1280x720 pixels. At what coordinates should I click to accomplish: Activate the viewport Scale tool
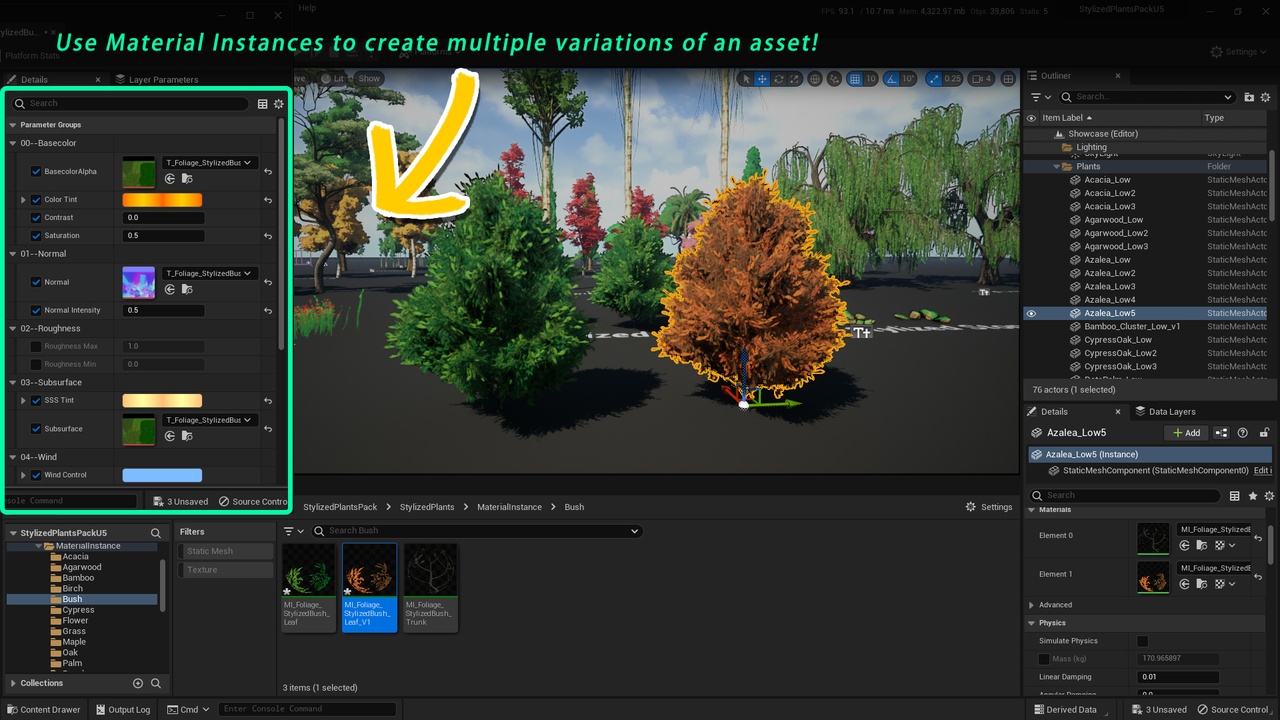point(794,79)
